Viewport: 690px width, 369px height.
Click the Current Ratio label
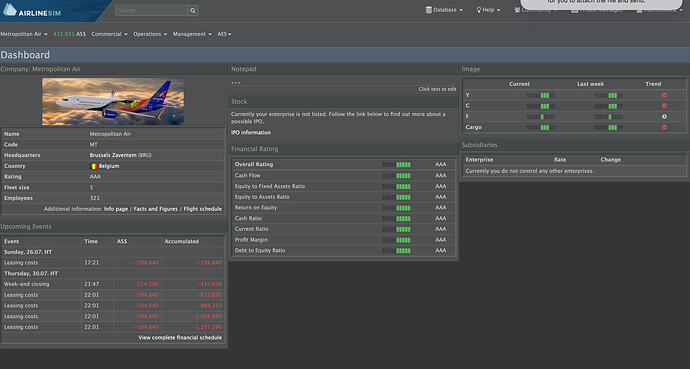coord(251,229)
